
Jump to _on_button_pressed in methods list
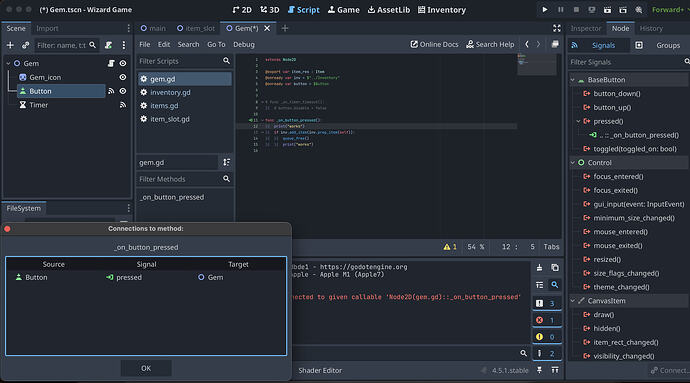point(172,197)
